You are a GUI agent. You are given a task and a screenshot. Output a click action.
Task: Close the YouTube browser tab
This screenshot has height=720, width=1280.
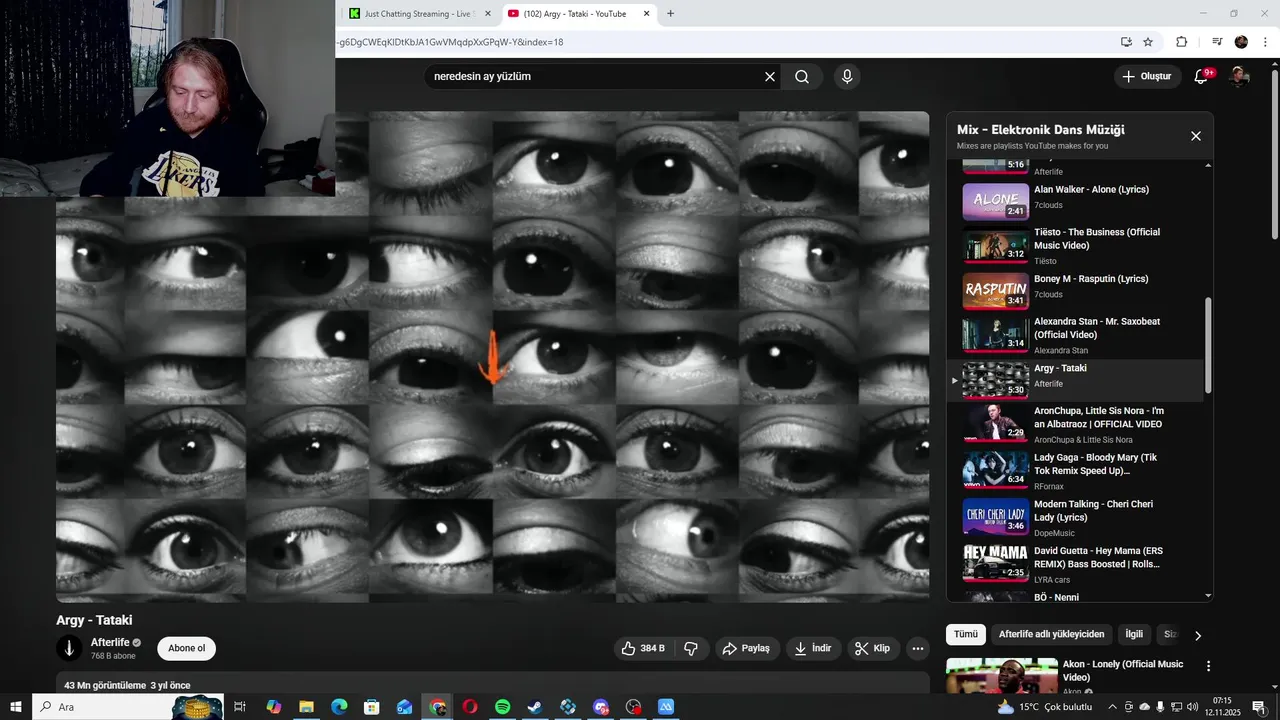[646, 14]
